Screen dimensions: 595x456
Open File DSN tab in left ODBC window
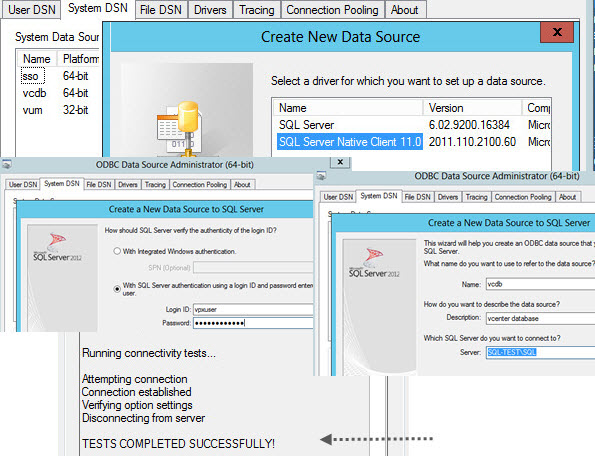point(99,184)
